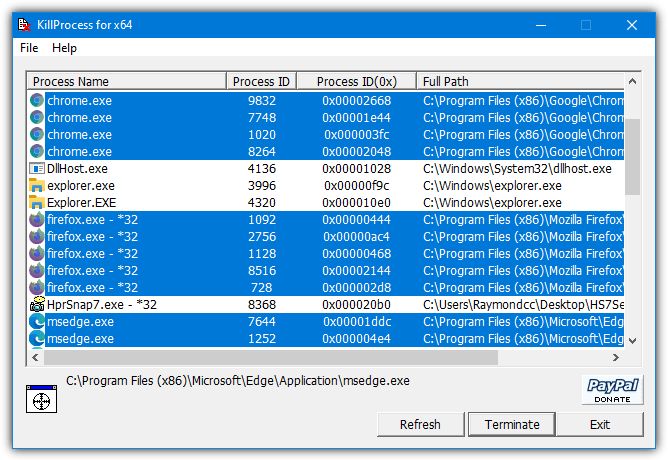Click the chrome.exe icon for process 9832

pyautogui.click(x=37, y=101)
